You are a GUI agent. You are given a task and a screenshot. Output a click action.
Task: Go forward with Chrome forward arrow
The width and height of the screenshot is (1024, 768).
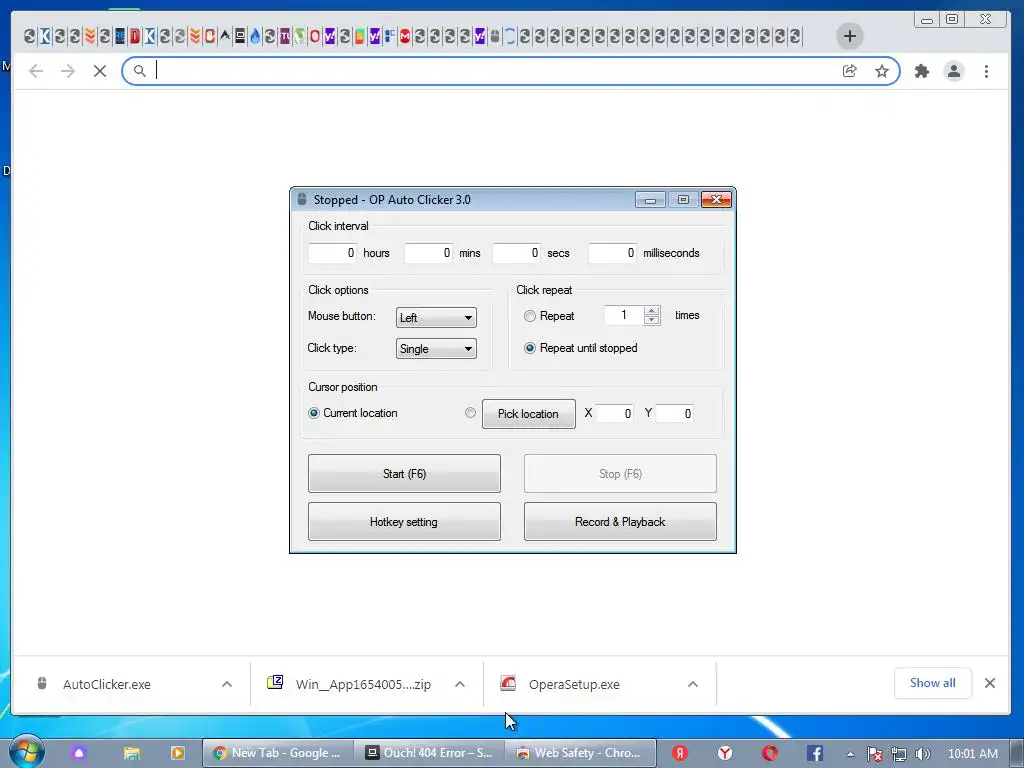point(68,71)
